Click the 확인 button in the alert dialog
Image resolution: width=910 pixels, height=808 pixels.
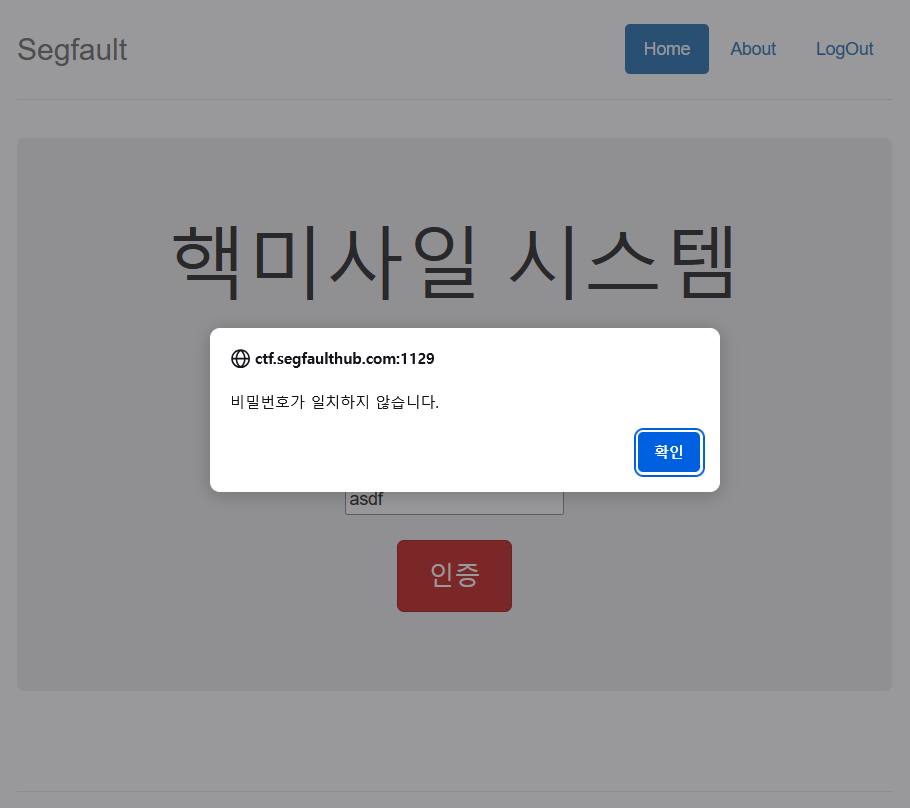pyautogui.click(x=669, y=452)
